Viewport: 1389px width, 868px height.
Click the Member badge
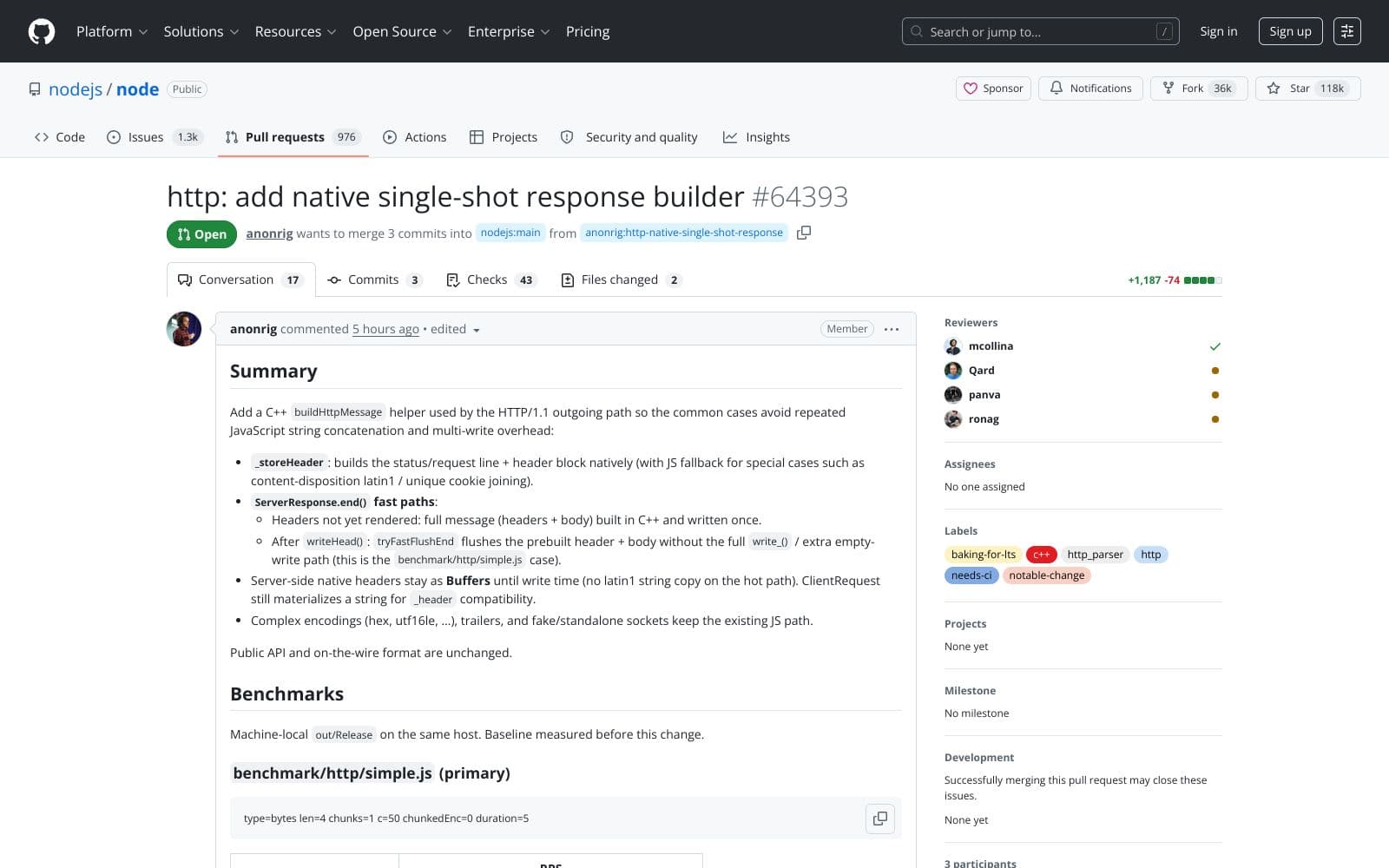point(846,329)
